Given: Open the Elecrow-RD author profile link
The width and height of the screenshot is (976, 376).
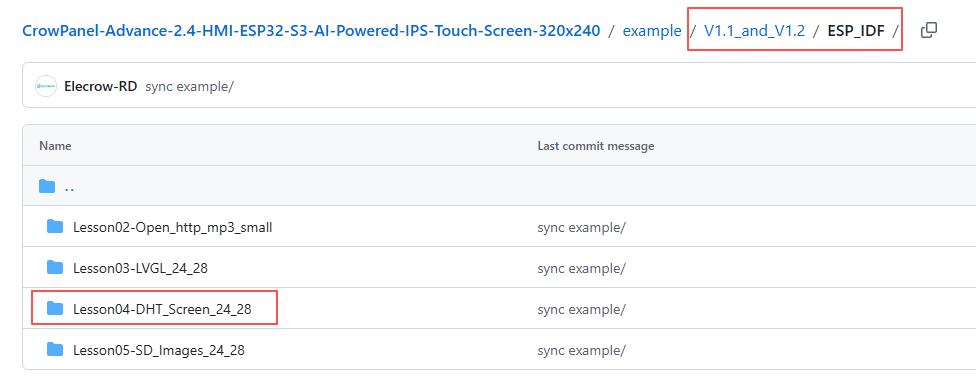Looking at the screenshot, I should pyautogui.click(x=101, y=86).
